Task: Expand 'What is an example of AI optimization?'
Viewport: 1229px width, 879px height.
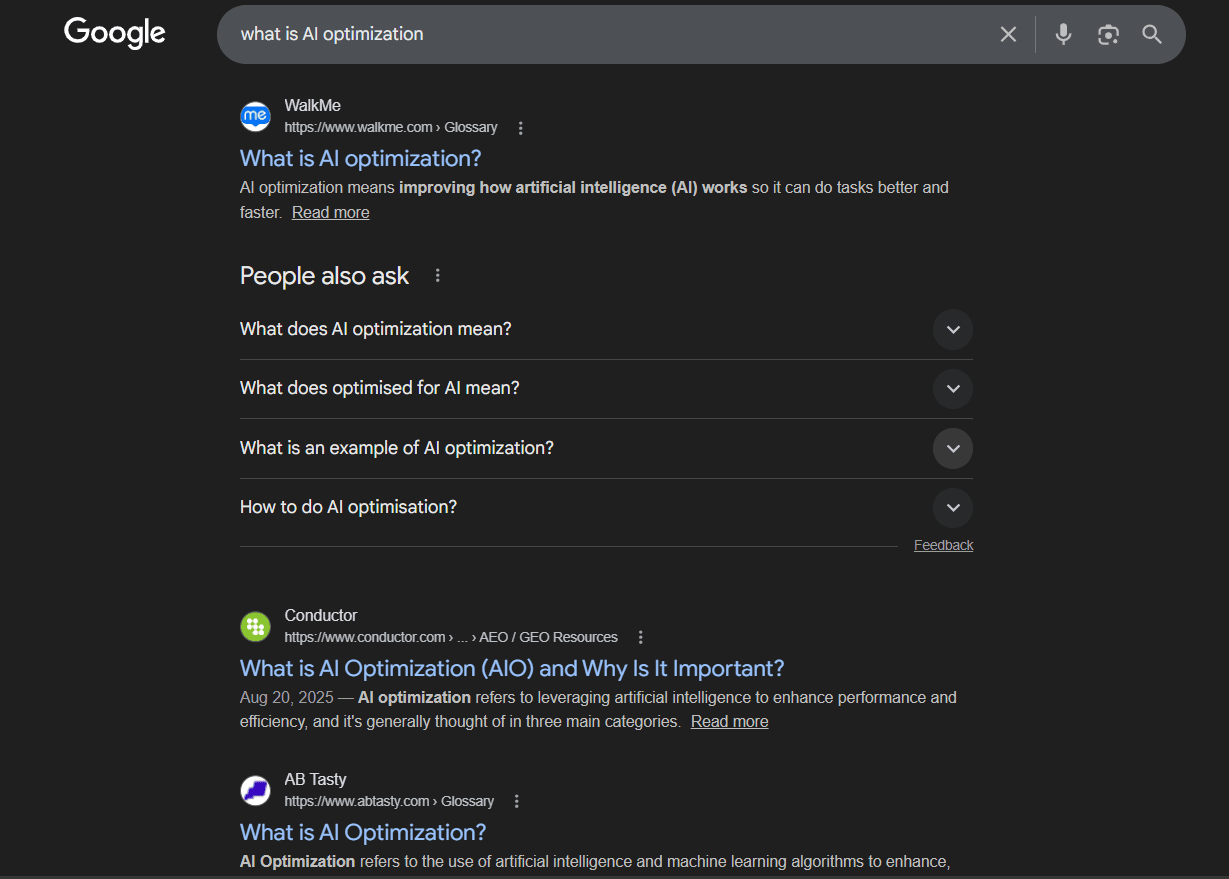Action: pos(952,448)
